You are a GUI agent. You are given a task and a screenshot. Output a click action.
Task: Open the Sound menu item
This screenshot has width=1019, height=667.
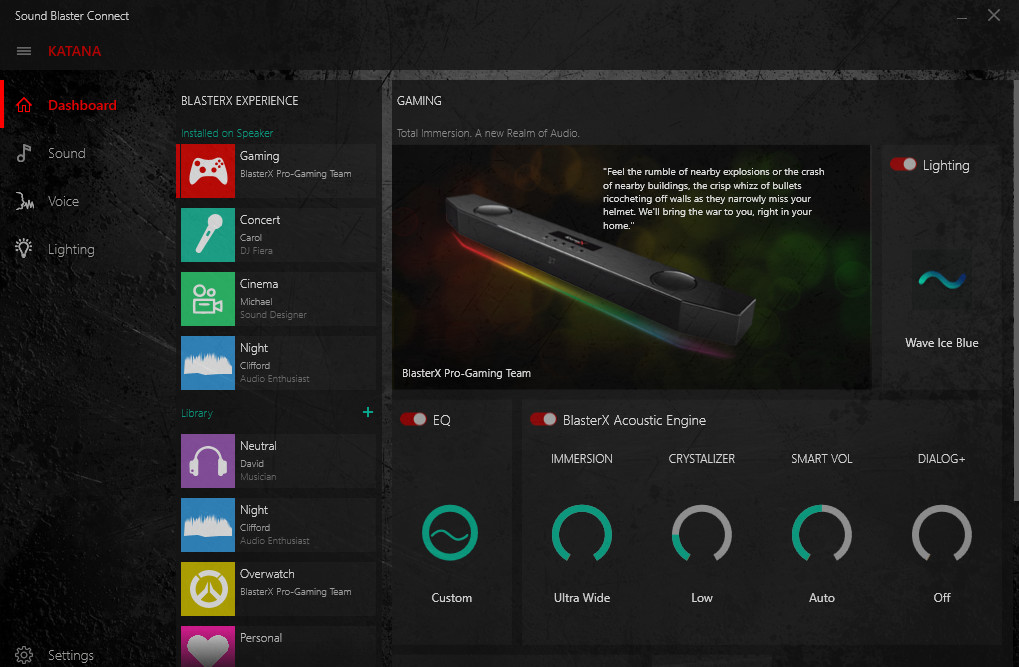[66, 153]
